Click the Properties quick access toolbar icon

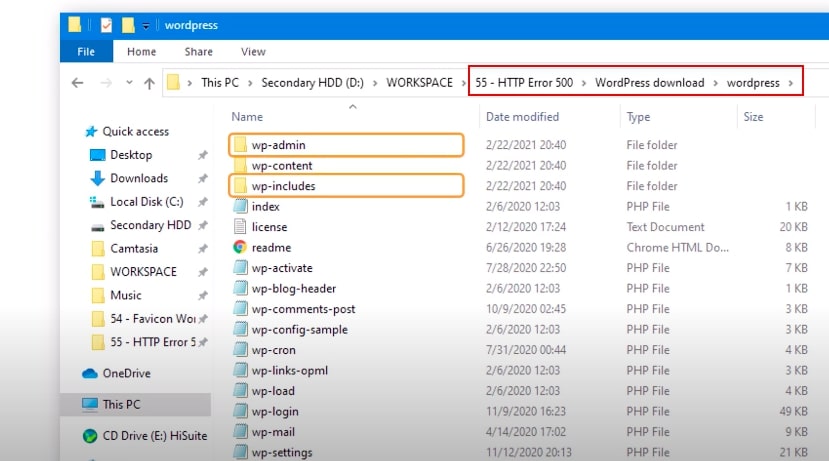pyautogui.click(x=106, y=25)
